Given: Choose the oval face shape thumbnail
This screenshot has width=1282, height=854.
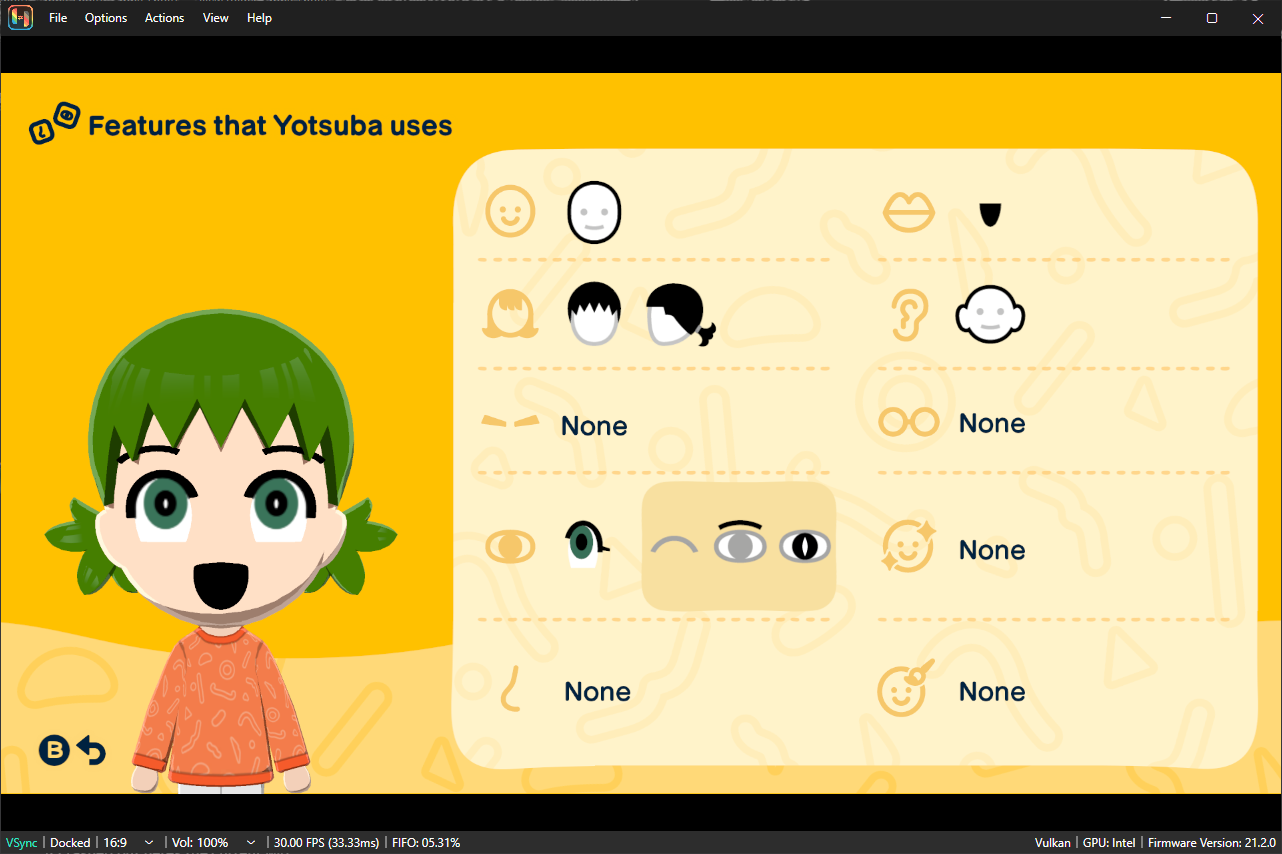Looking at the screenshot, I should [x=595, y=212].
